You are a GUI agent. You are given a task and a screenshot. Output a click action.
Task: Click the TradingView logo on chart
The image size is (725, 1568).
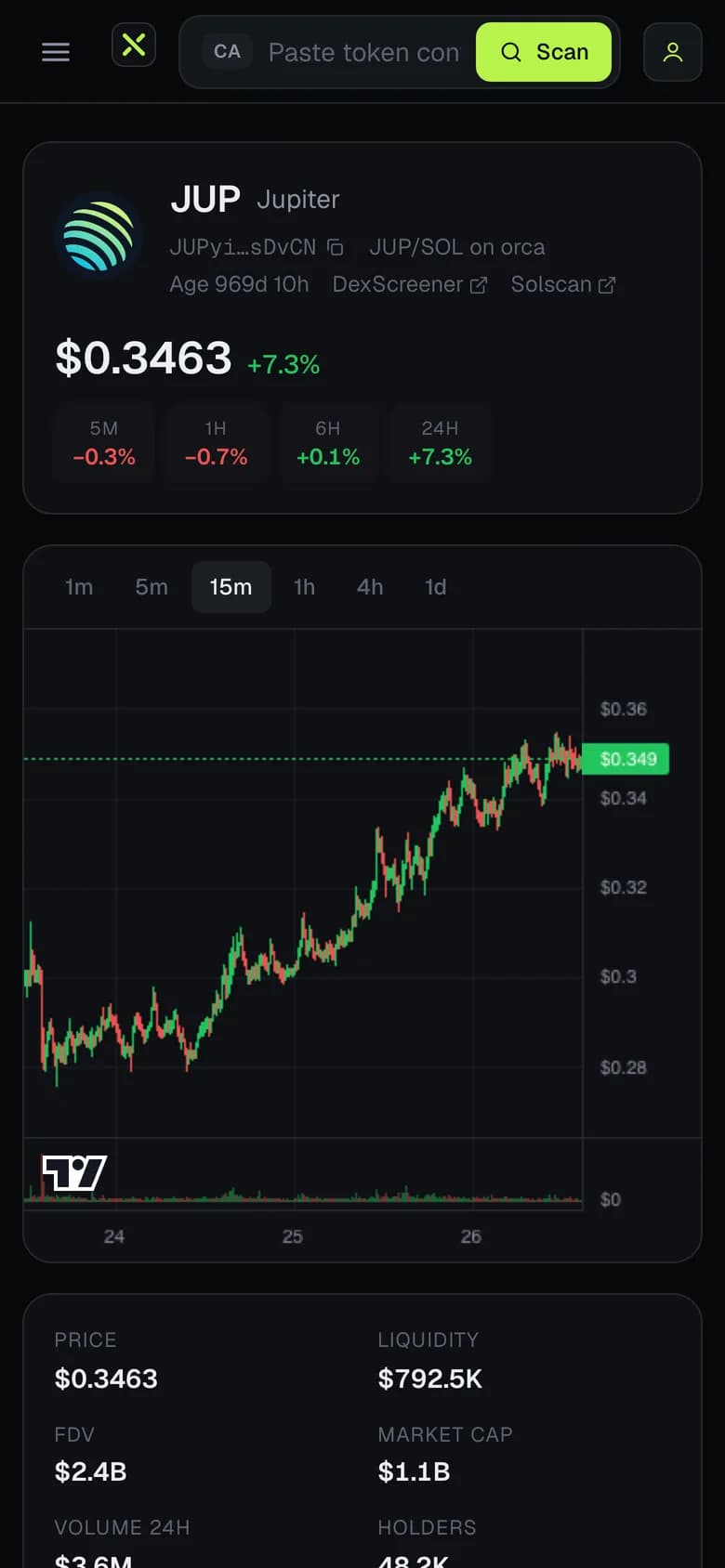point(74,1173)
